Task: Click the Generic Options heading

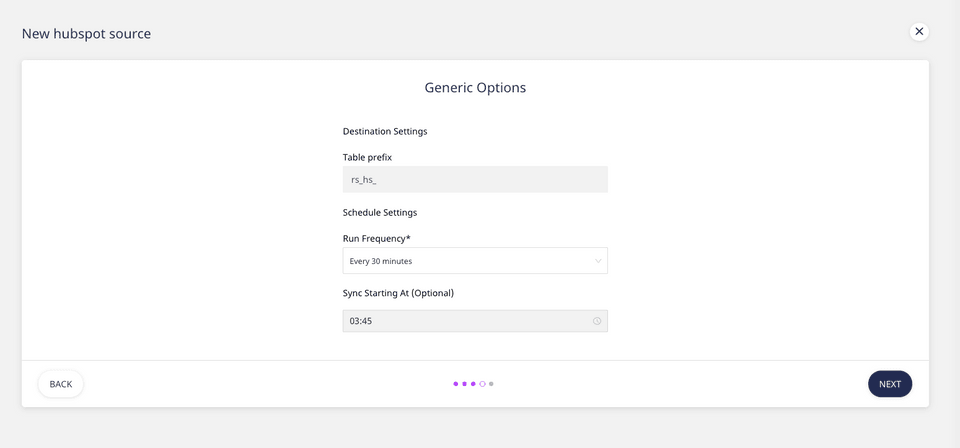Action: (x=475, y=88)
